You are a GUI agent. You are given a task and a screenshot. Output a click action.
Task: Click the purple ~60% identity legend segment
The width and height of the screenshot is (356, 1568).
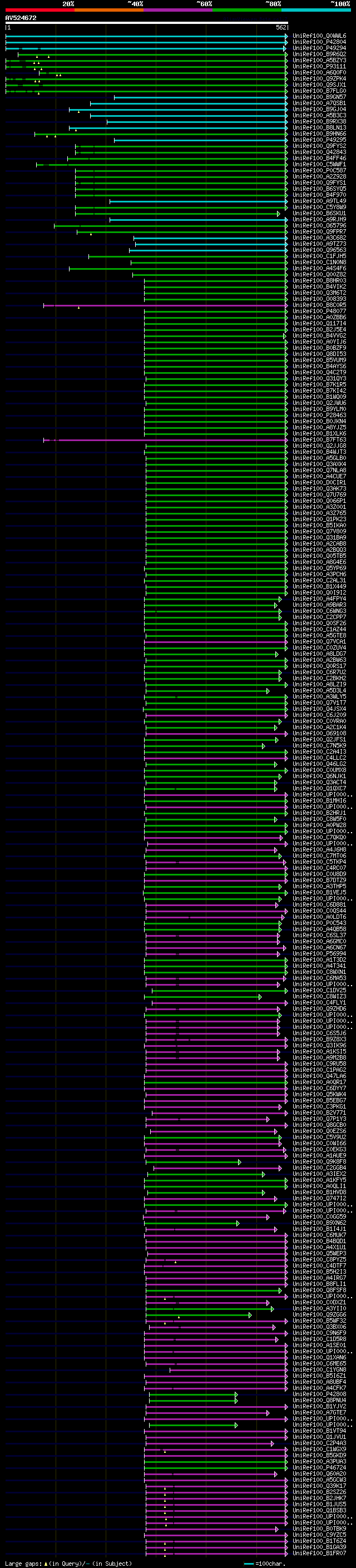177,10
